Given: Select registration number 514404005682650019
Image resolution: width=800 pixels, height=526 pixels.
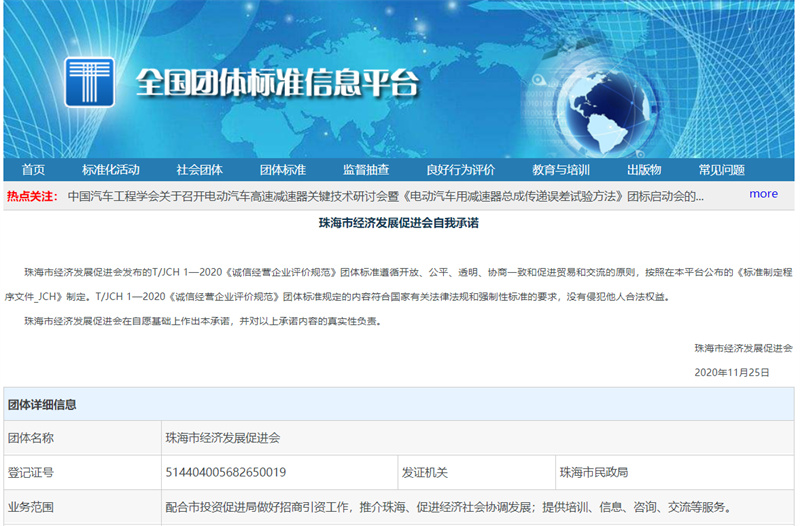Looking at the screenshot, I should pos(226,472).
